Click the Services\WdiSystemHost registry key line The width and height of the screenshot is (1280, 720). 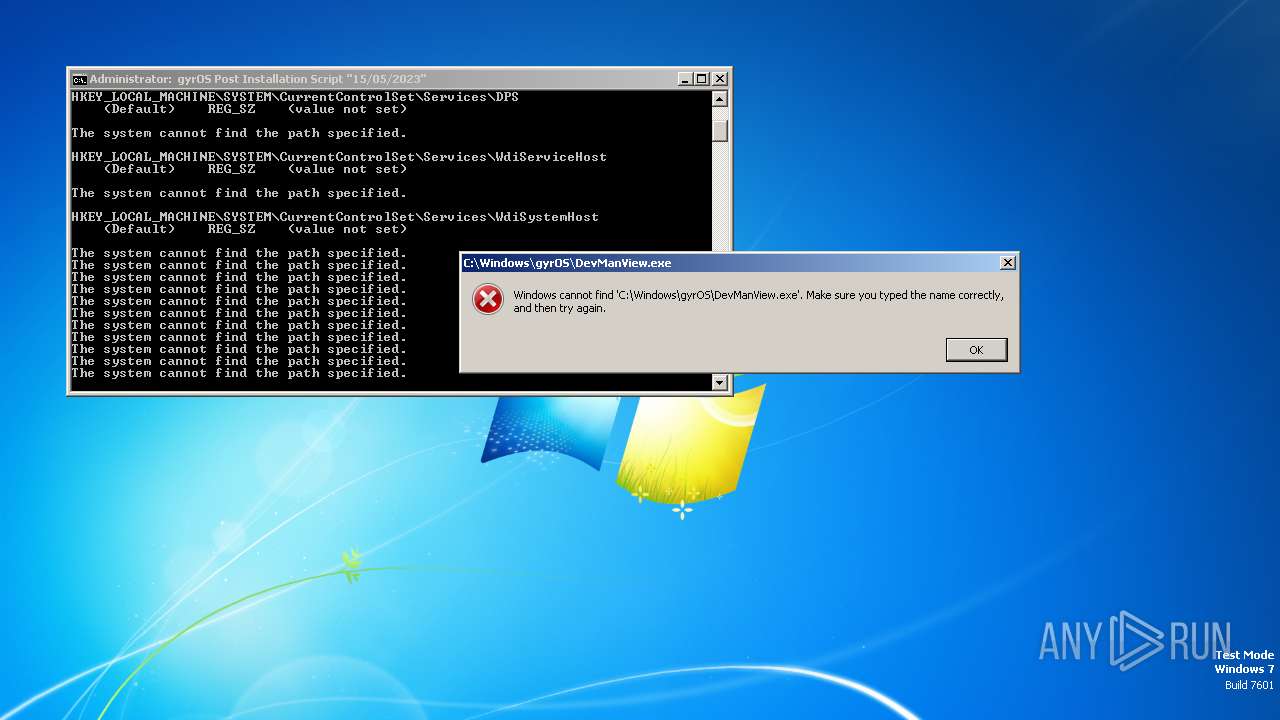(335, 217)
